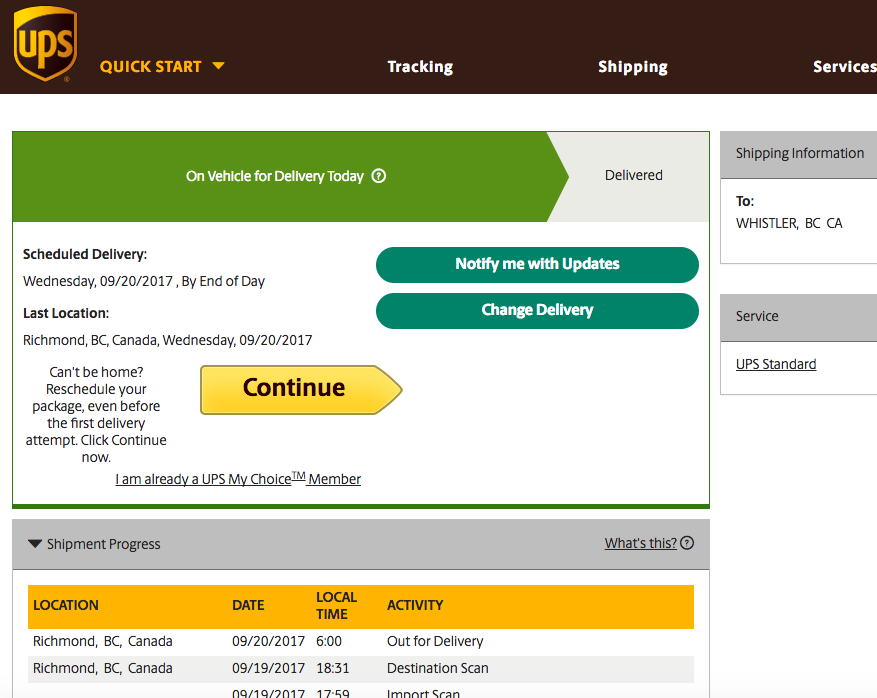Image resolution: width=877 pixels, height=698 pixels.
Task: Click On Vehicle for Delivery Today status text
Action: point(275,176)
